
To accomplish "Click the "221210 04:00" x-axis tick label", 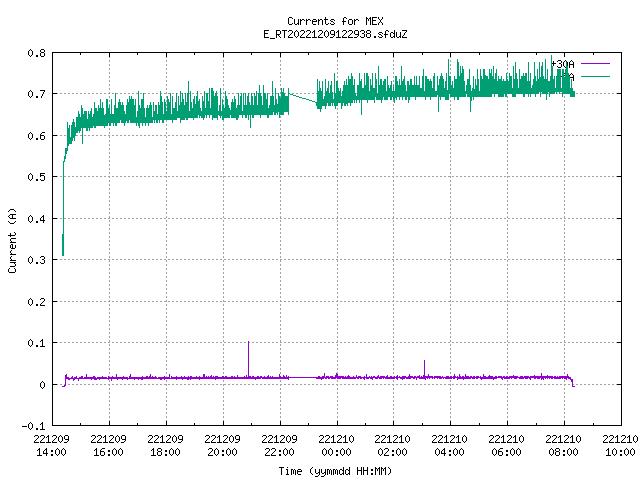I will (x=449, y=446).
